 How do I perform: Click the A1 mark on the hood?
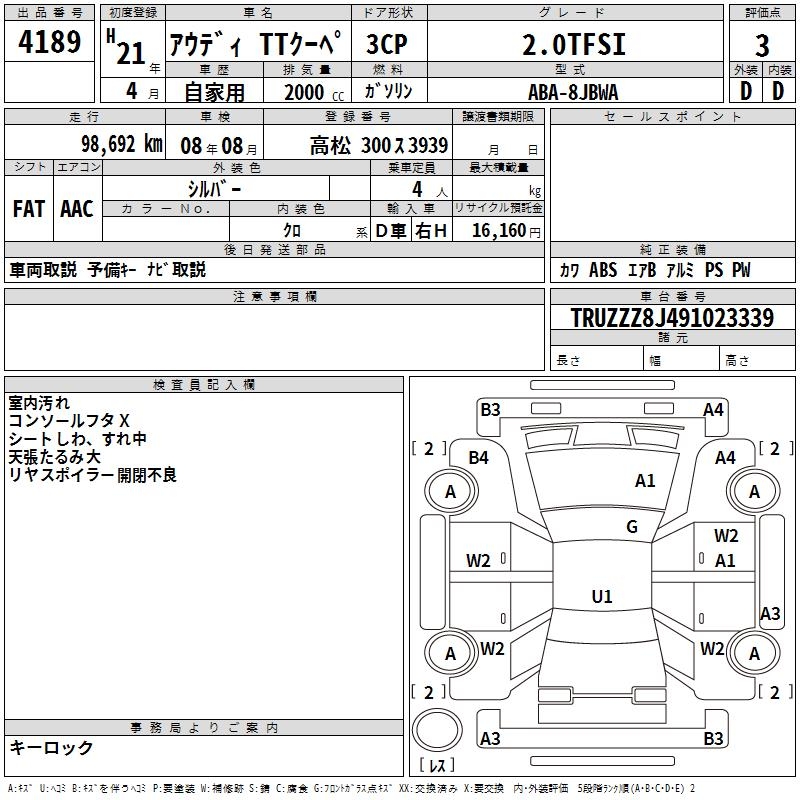tap(645, 481)
